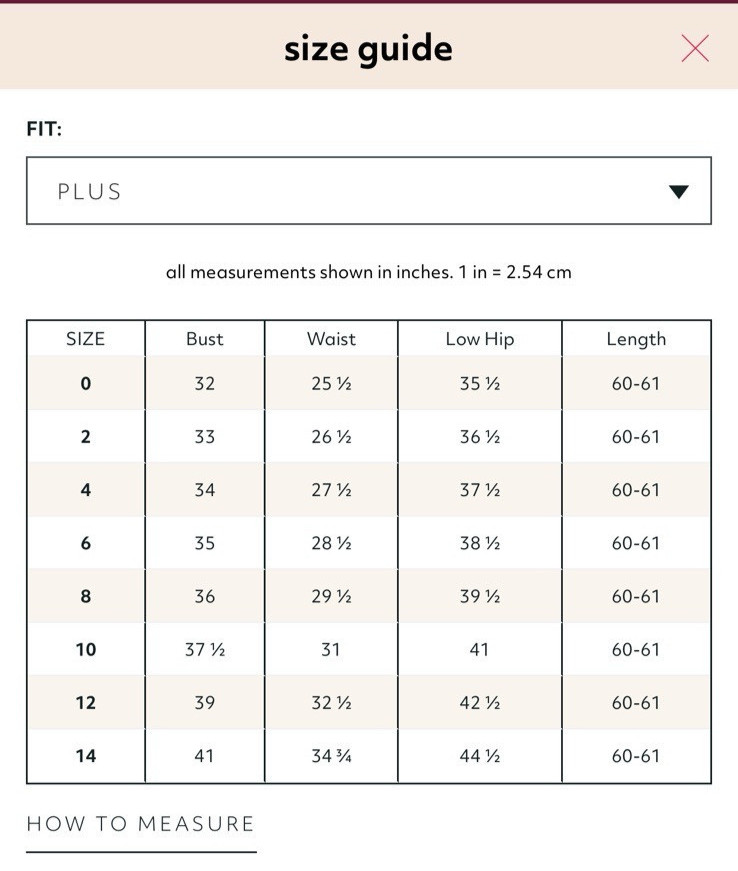Click size 12 row label
This screenshot has width=738, height=871.
(x=86, y=703)
